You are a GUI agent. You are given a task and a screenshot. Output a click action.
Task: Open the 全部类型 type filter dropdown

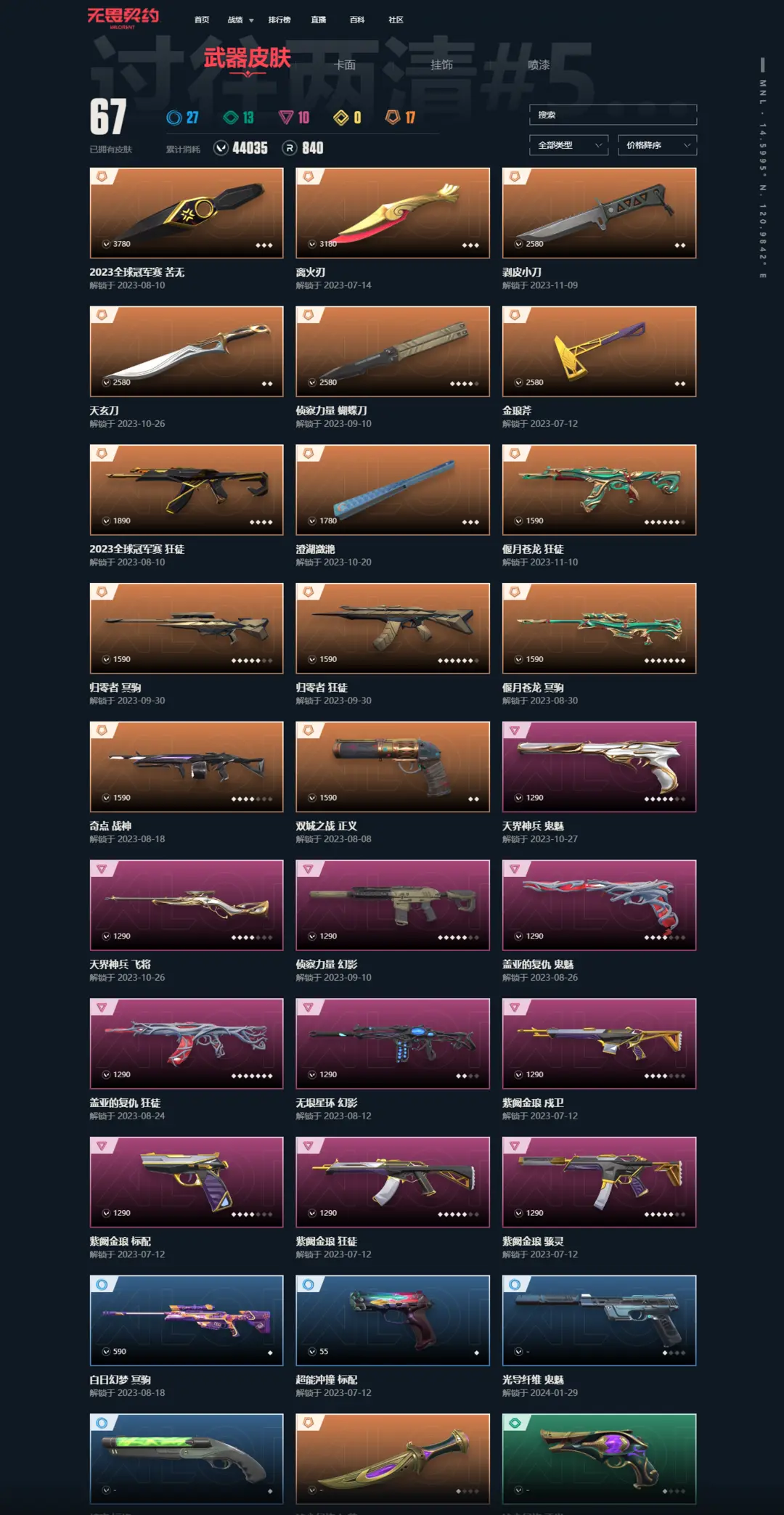[568, 145]
